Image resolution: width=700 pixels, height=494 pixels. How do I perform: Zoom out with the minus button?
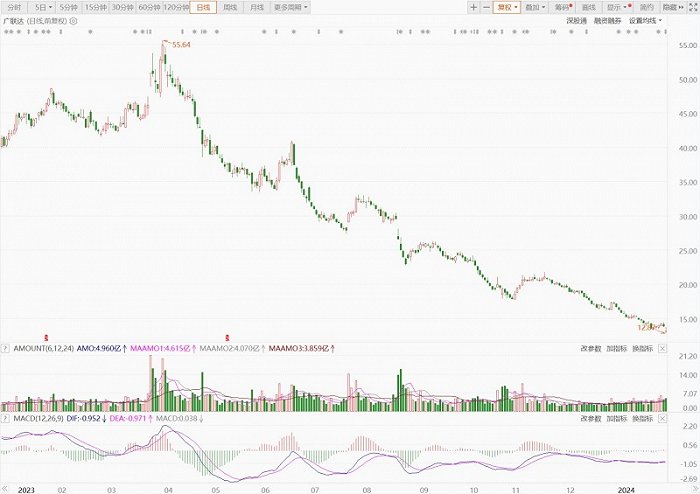pyautogui.click(x=486, y=7)
